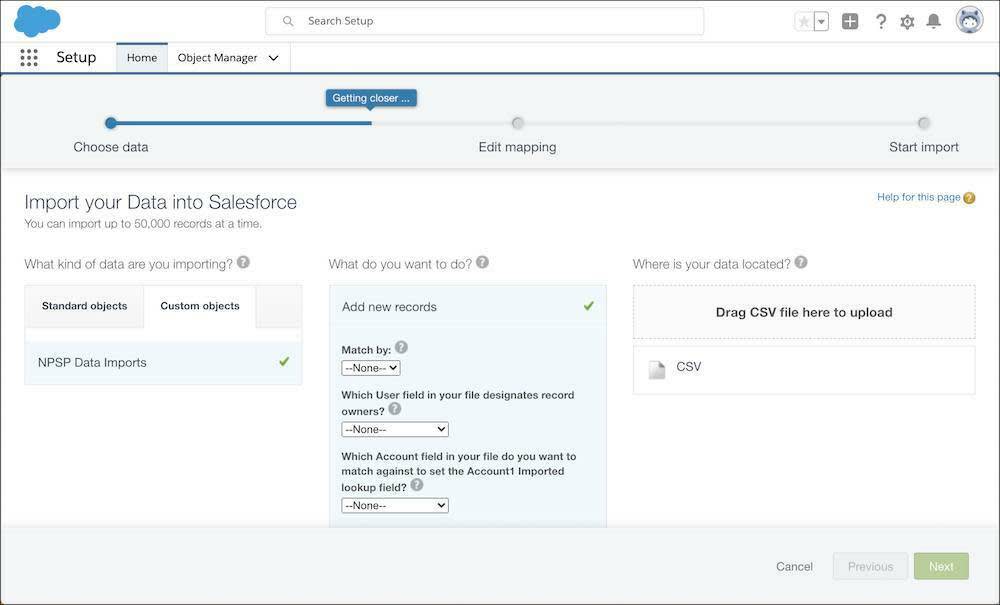Open the Account field lookup dropdown
1000x605 pixels.
(x=395, y=506)
